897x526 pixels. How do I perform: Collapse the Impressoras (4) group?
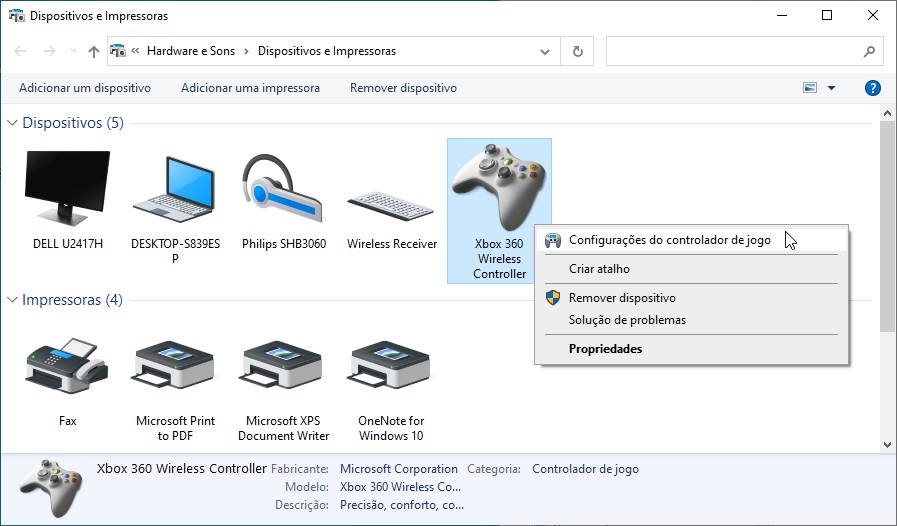(12, 300)
